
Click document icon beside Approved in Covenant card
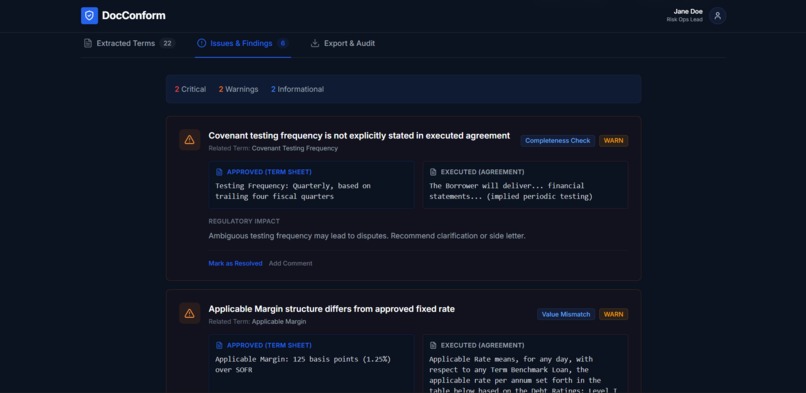coord(219,172)
